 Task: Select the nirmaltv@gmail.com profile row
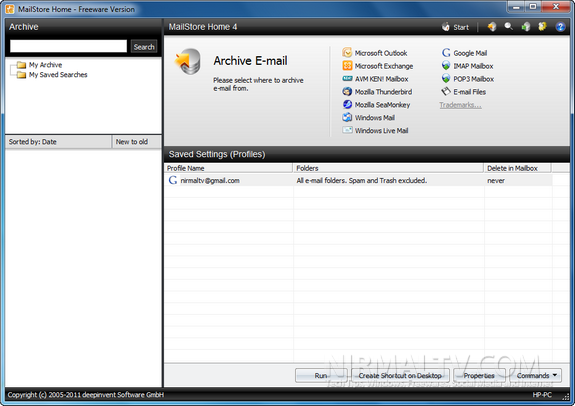coord(358,180)
